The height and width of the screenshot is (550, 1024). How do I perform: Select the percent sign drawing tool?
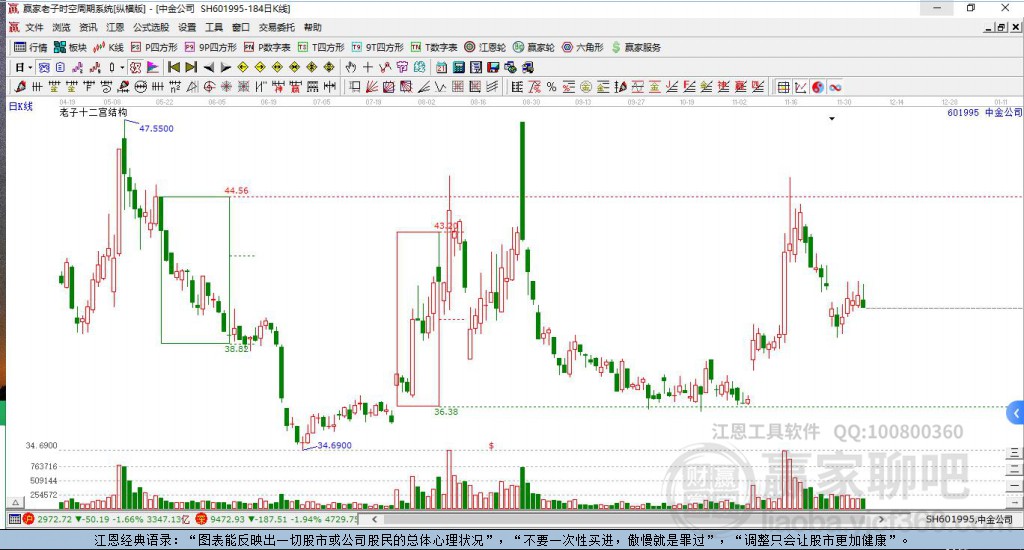point(551,87)
